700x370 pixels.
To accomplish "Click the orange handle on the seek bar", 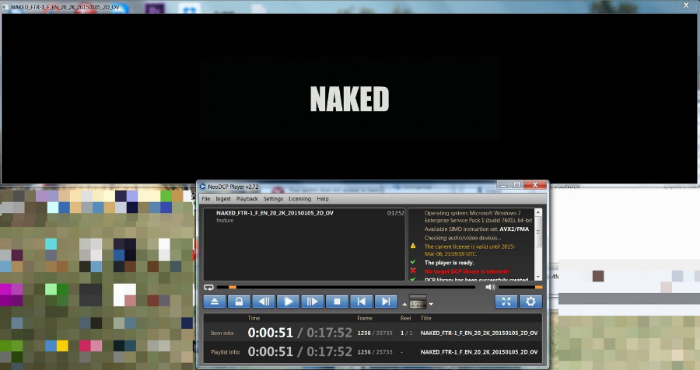I will tap(232, 287).
